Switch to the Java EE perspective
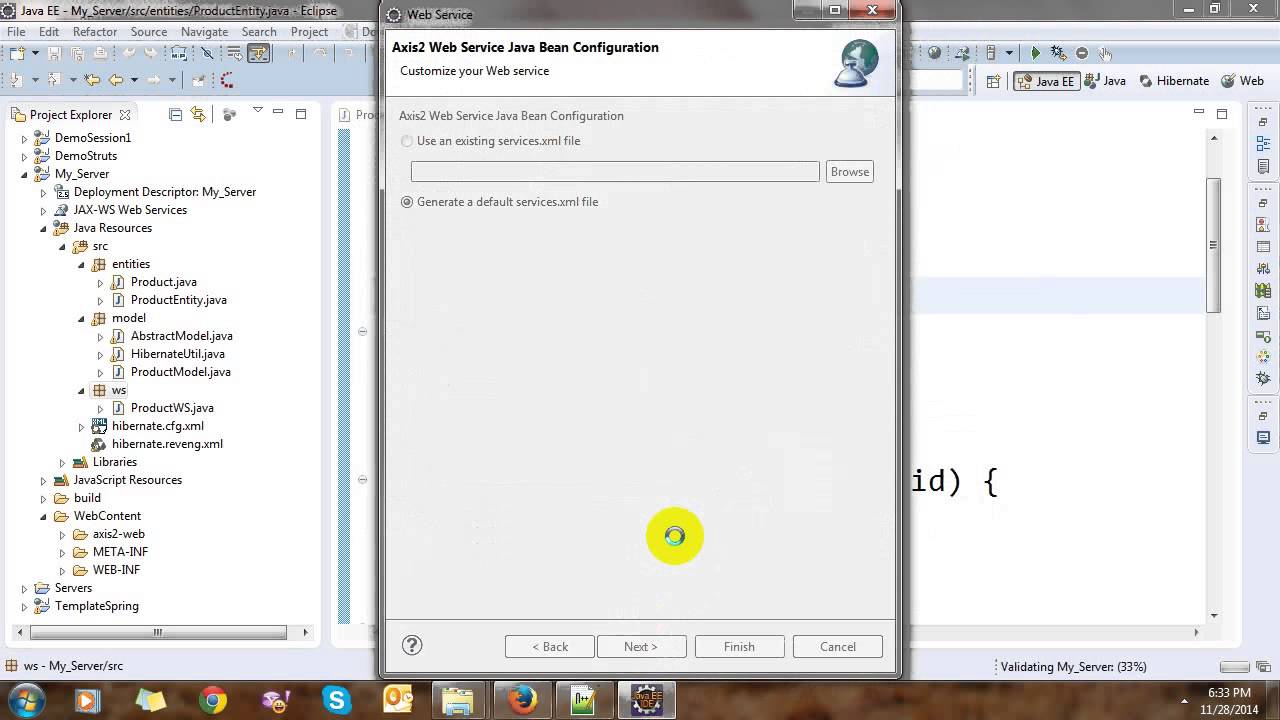The image size is (1280, 720). point(1046,81)
